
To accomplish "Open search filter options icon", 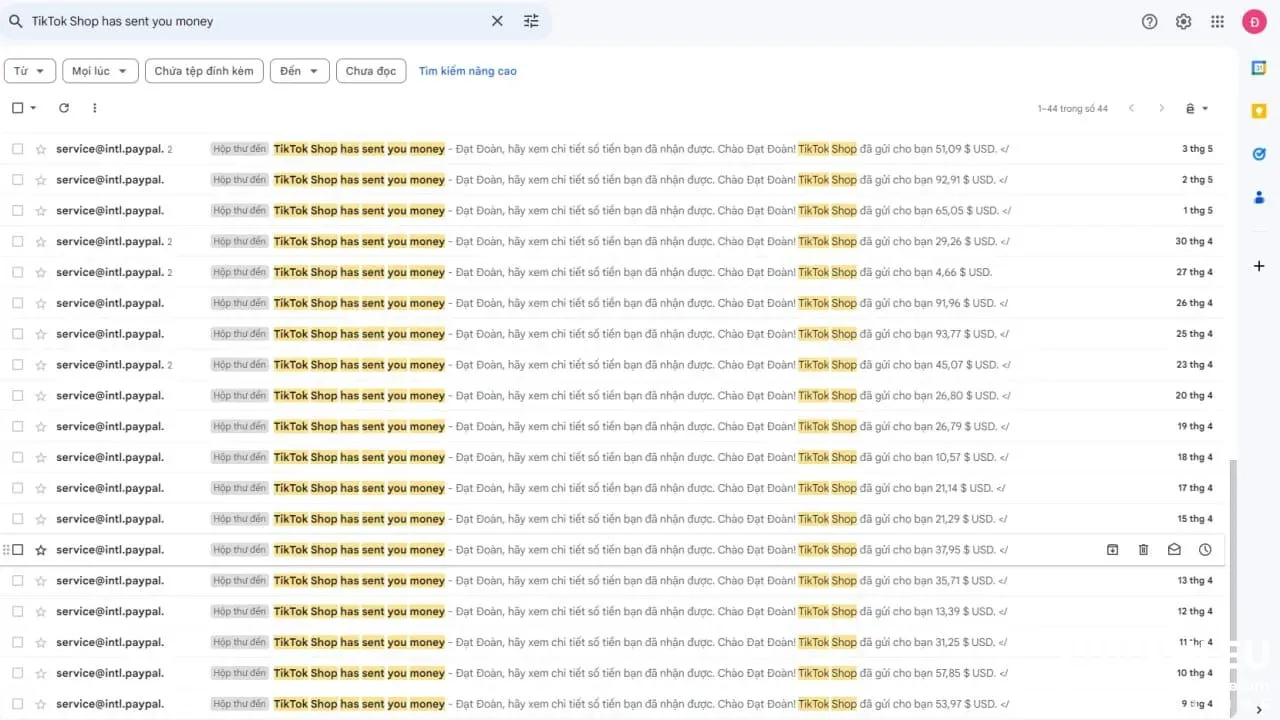I will point(531,21).
